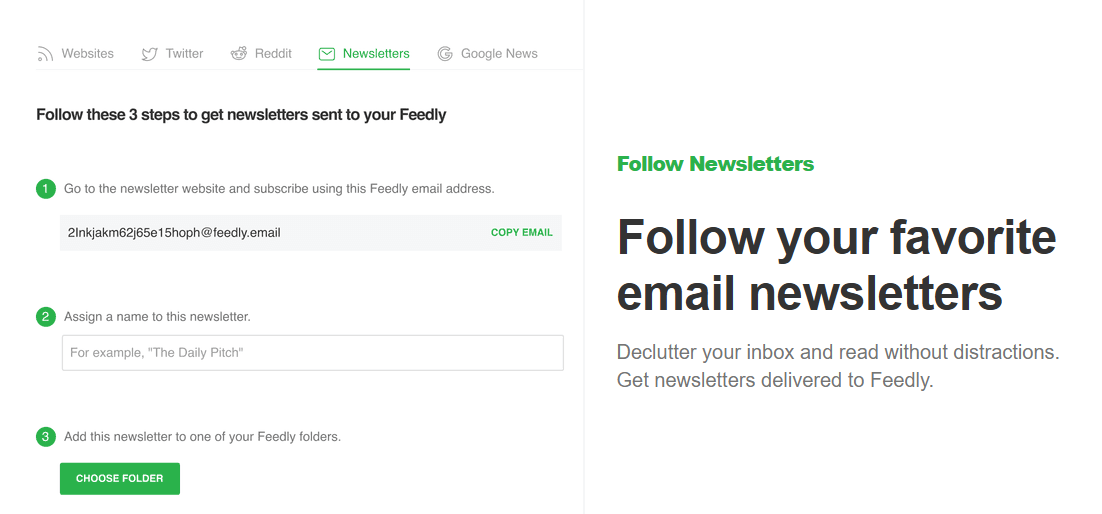Viewport: 1102px width, 514px height.
Task: Click the green step 3 circle
Action: 46,437
